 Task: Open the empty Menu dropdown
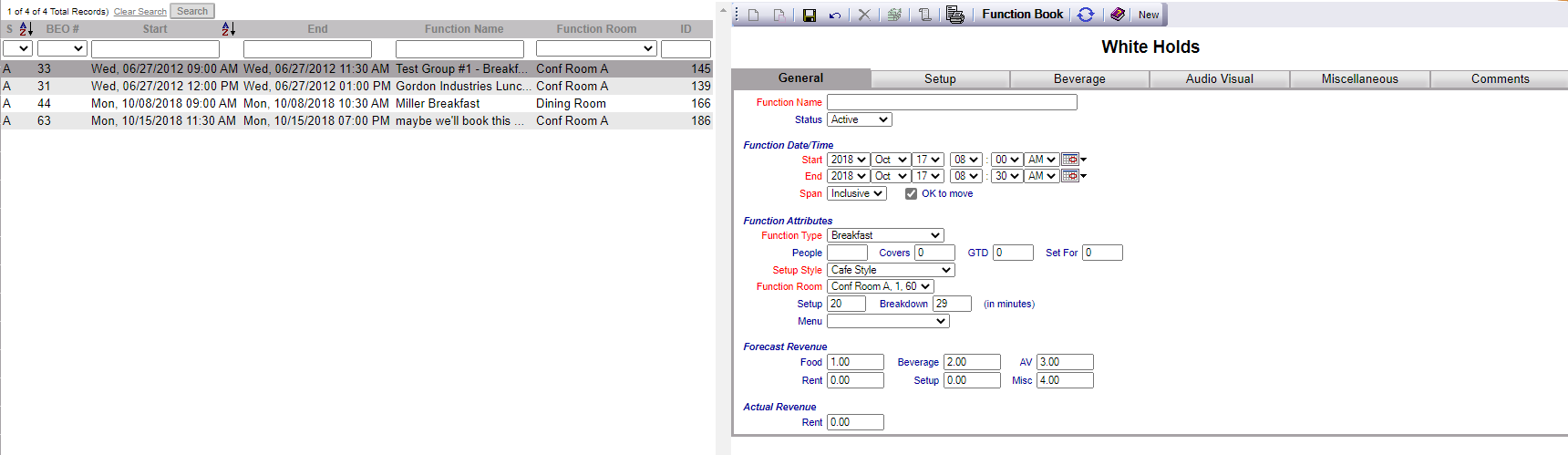(x=888, y=321)
